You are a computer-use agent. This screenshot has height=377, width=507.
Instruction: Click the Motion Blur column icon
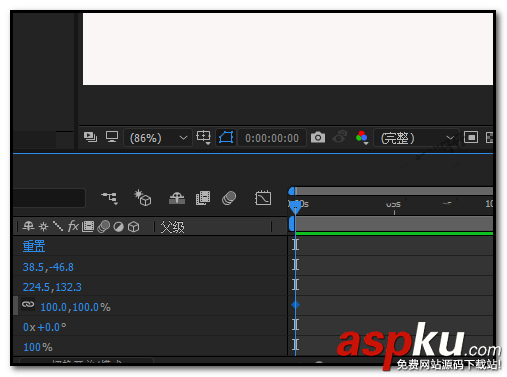pos(104,227)
